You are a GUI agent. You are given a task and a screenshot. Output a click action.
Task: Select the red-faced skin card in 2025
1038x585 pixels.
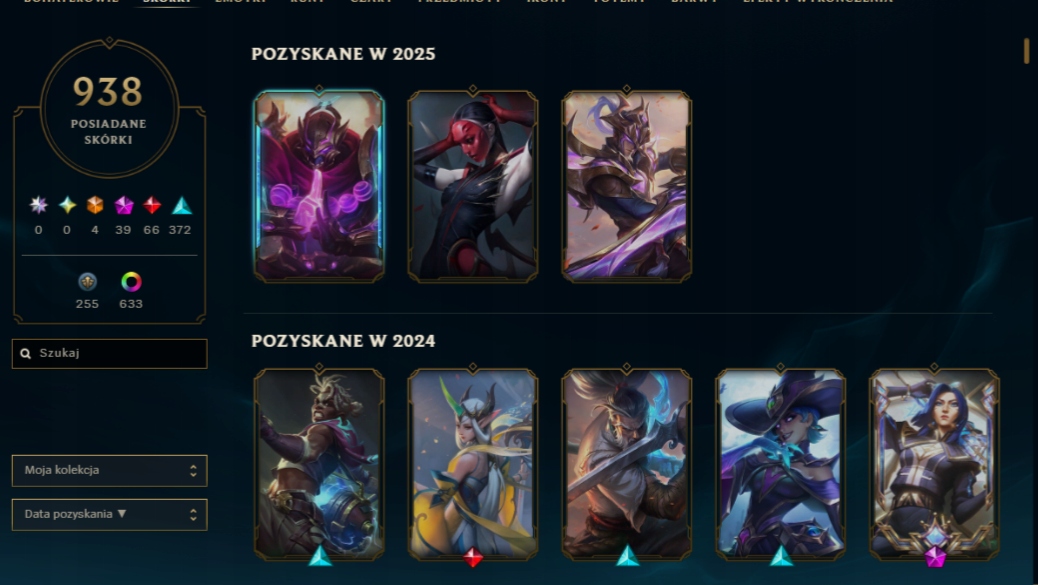[x=473, y=185]
